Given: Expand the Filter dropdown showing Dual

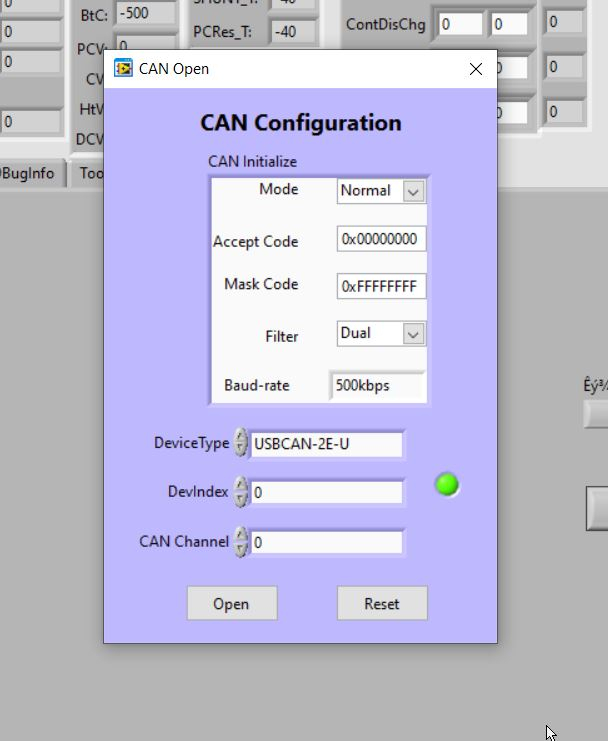Looking at the screenshot, I should point(414,335).
